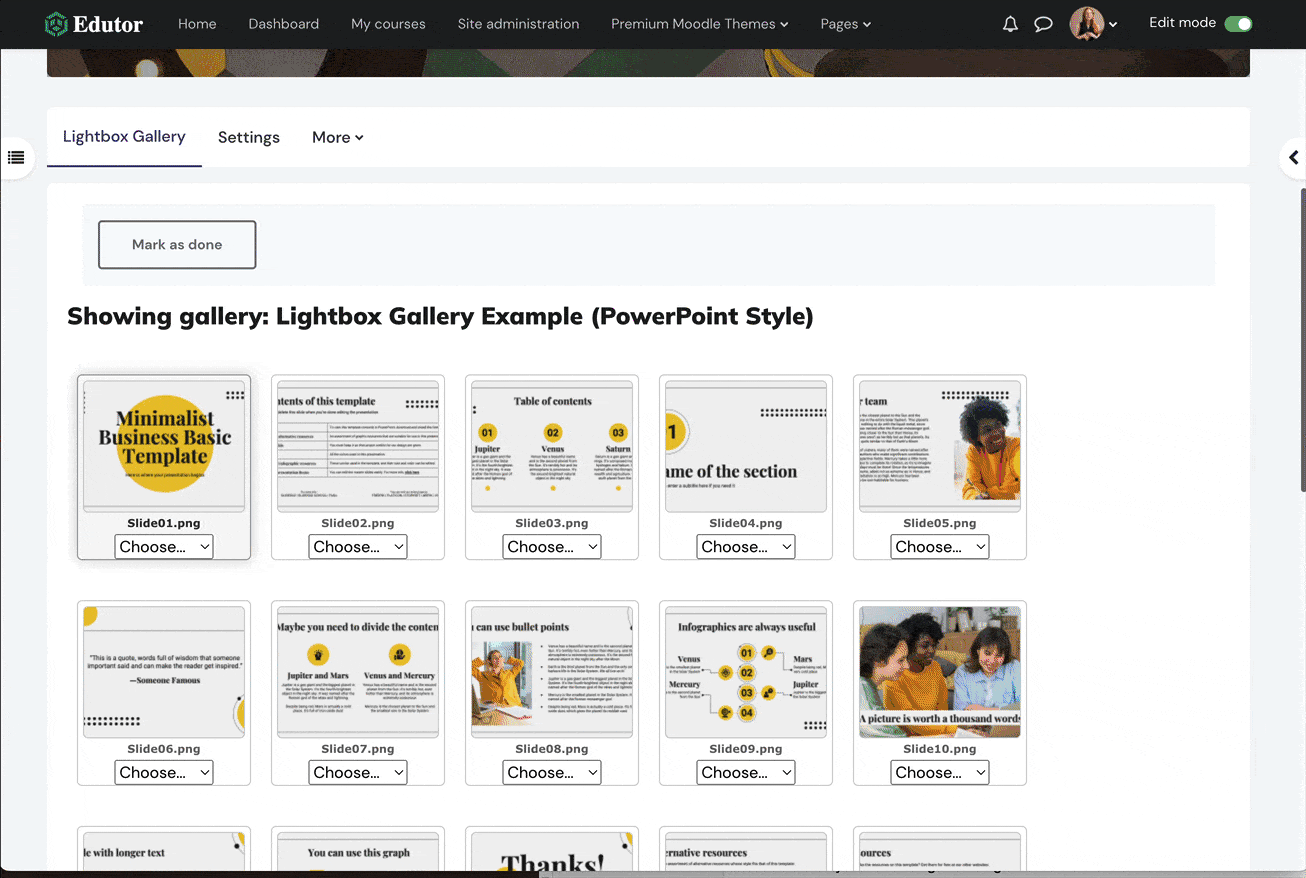Expand the Pages menu
The width and height of the screenshot is (1306, 878).
coord(845,24)
